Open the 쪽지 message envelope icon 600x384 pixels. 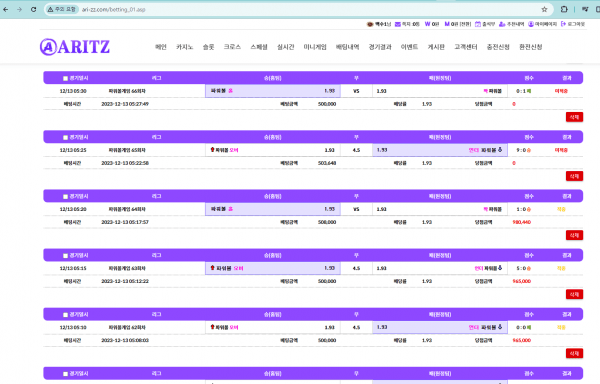point(398,24)
